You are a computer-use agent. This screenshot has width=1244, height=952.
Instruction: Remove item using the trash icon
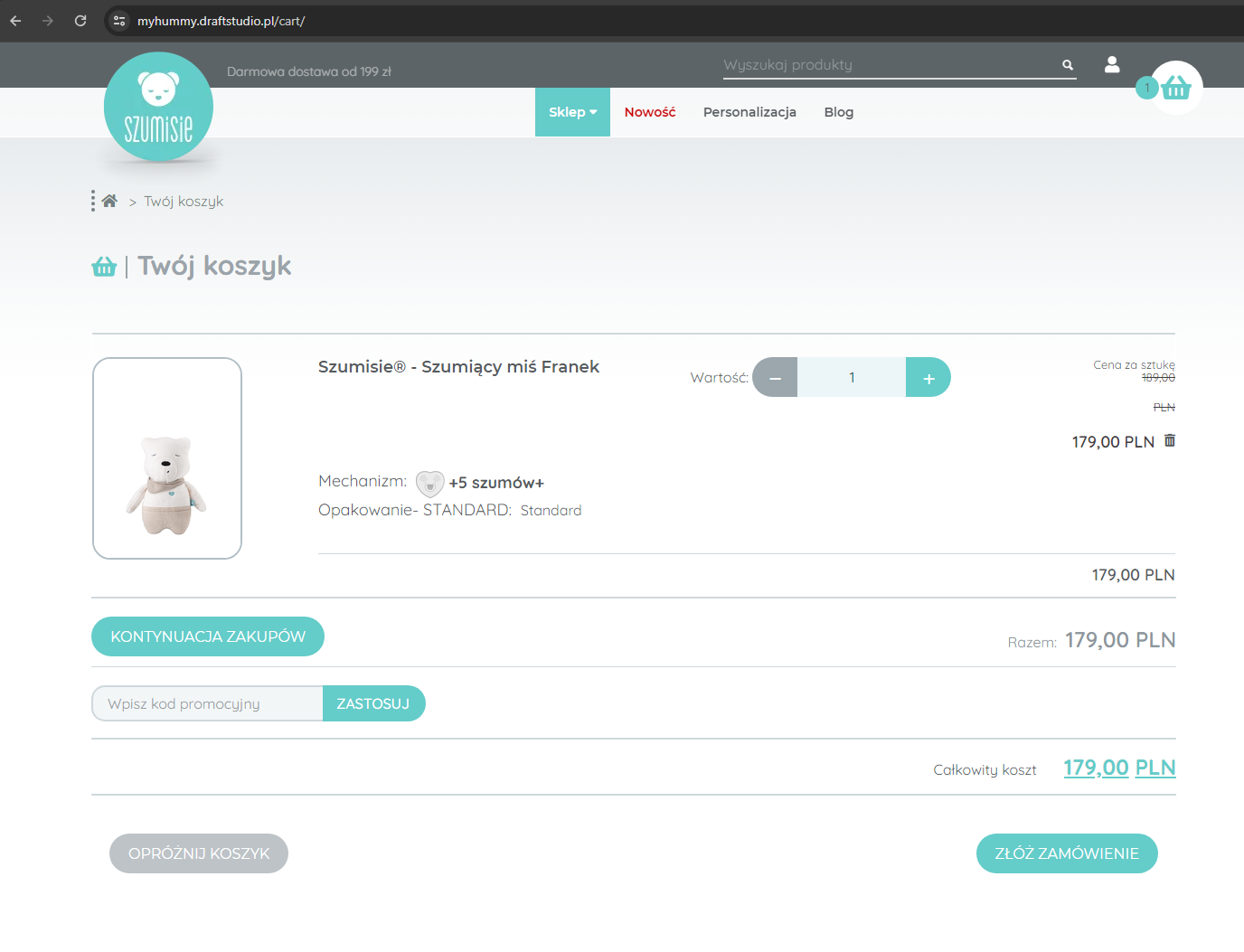(1170, 440)
